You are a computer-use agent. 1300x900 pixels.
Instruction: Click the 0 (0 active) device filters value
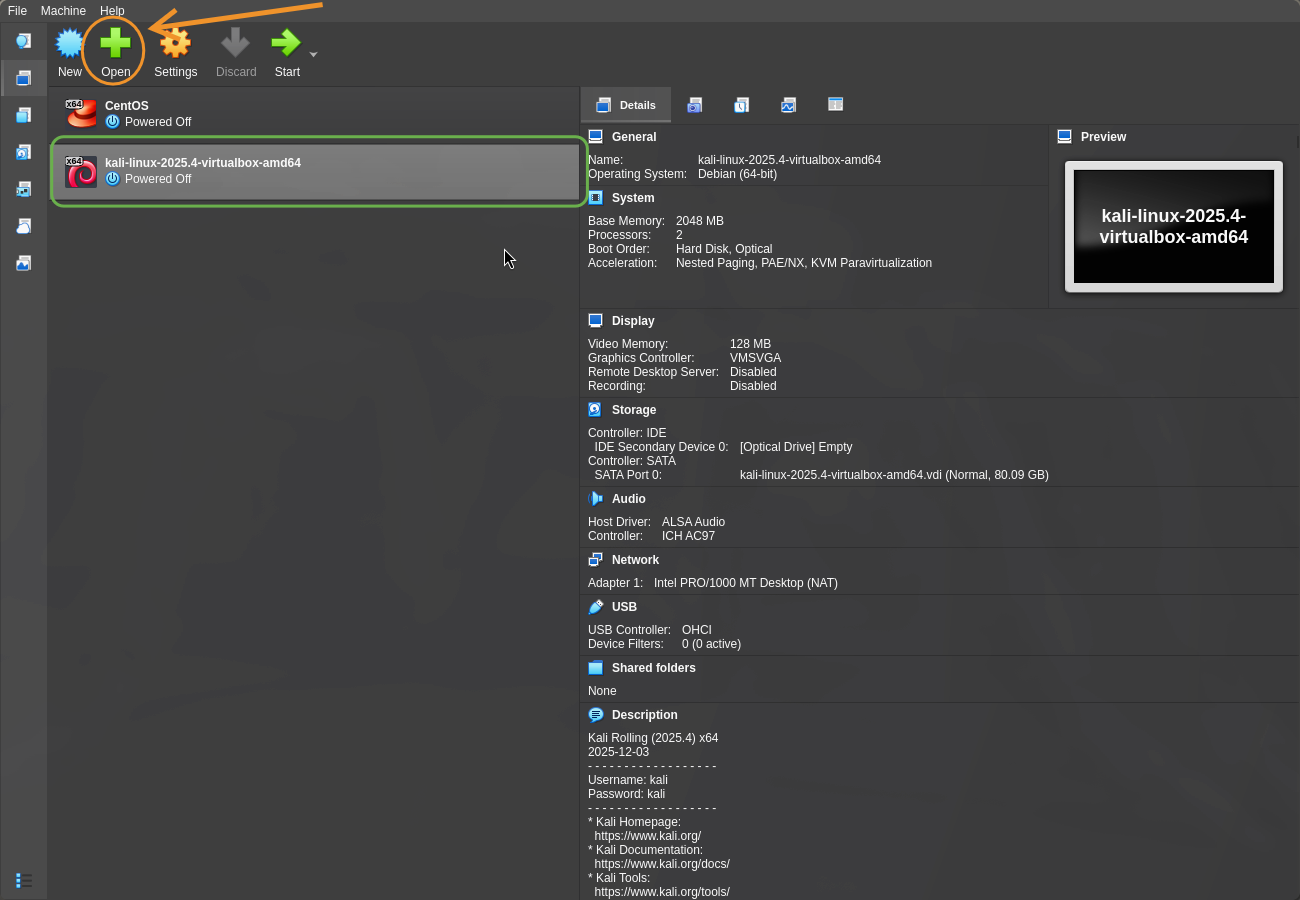(711, 644)
